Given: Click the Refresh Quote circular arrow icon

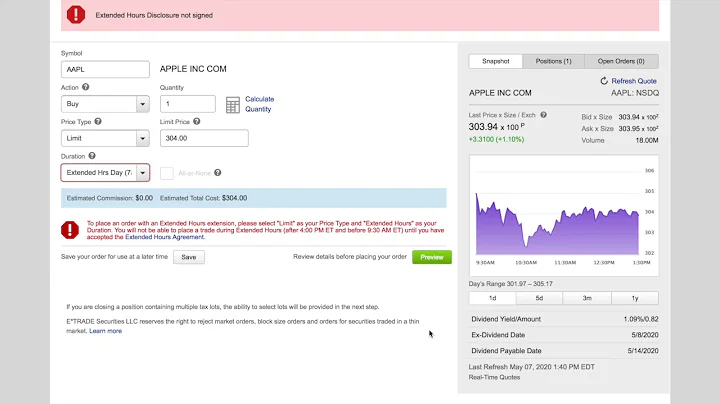Looking at the screenshot, I should [604, 81].
